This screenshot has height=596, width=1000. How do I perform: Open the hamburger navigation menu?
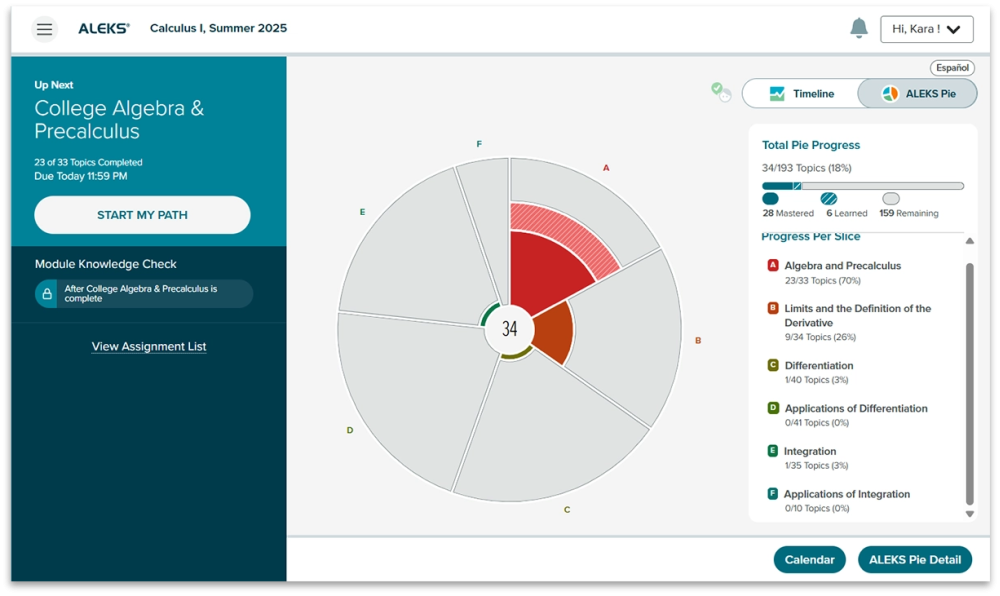[44, 29]
